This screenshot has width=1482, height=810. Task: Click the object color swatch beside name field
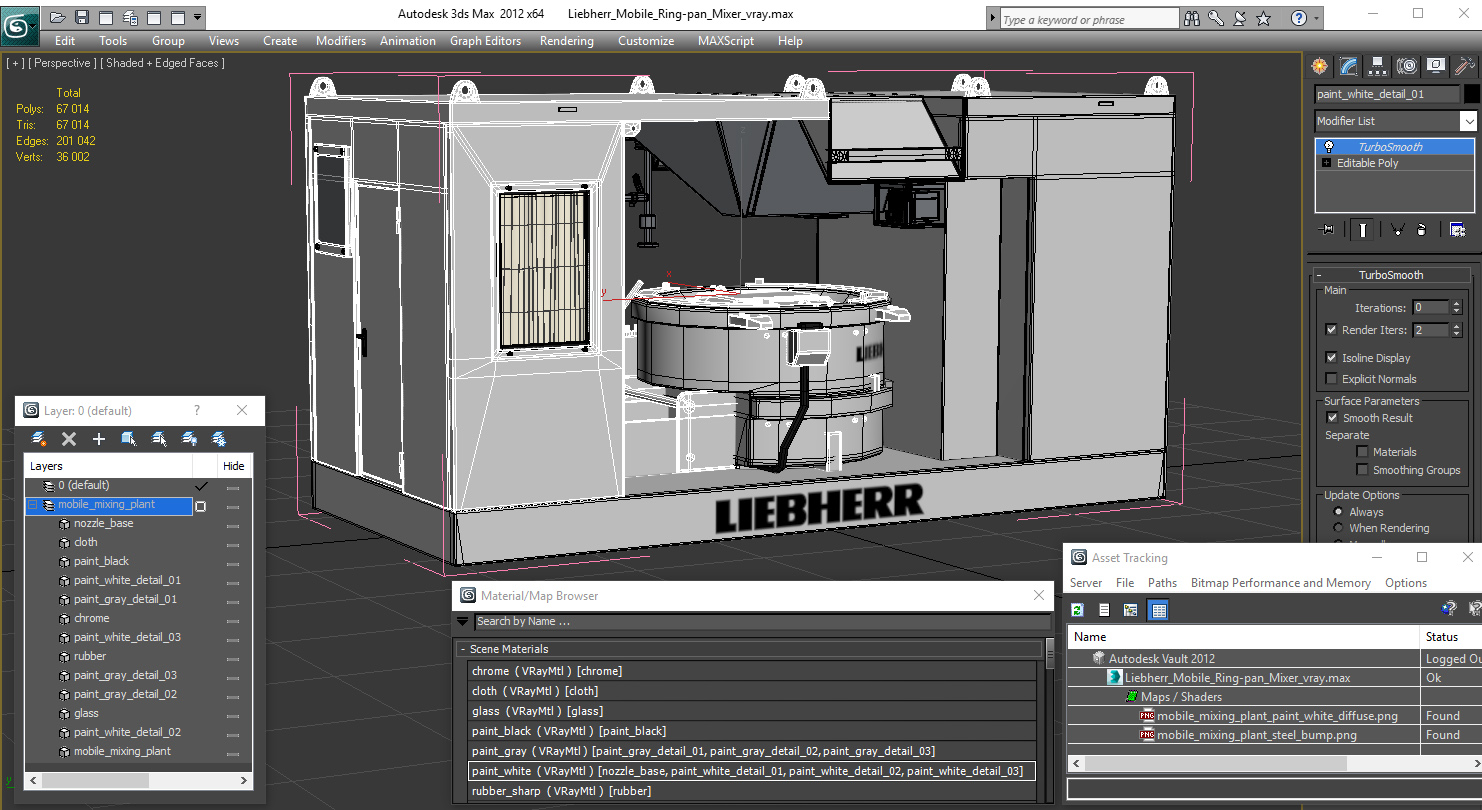pos(1471,94)
